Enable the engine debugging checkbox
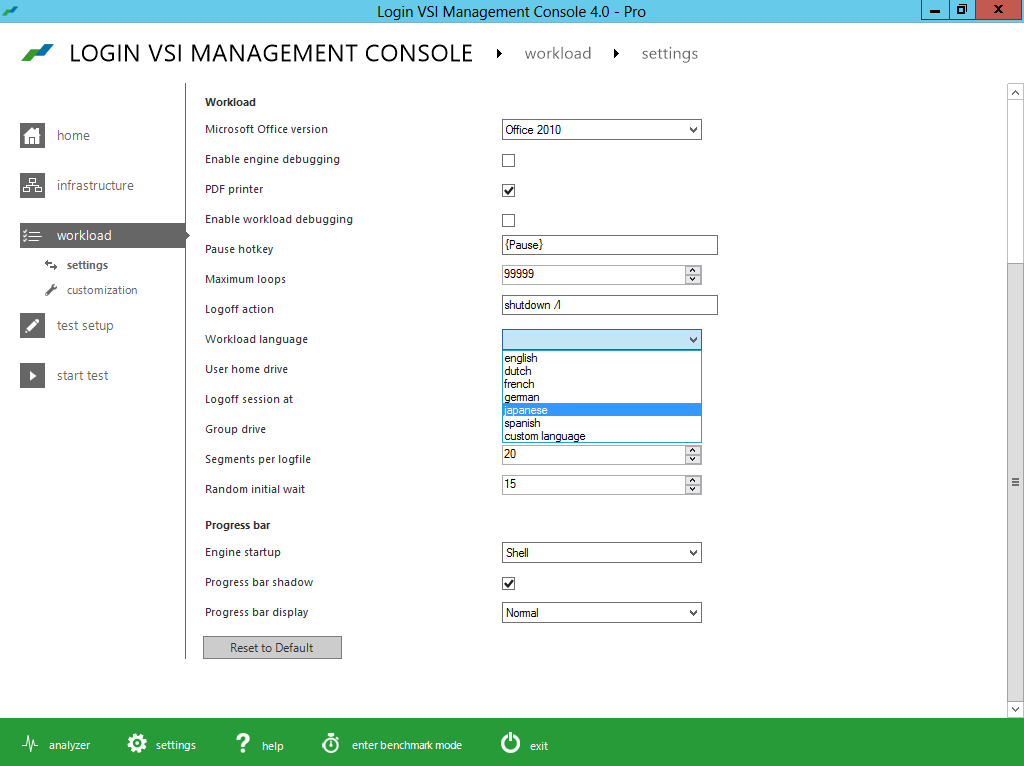Viewport: 1024px width, 766px height. (x=509, y=160)
